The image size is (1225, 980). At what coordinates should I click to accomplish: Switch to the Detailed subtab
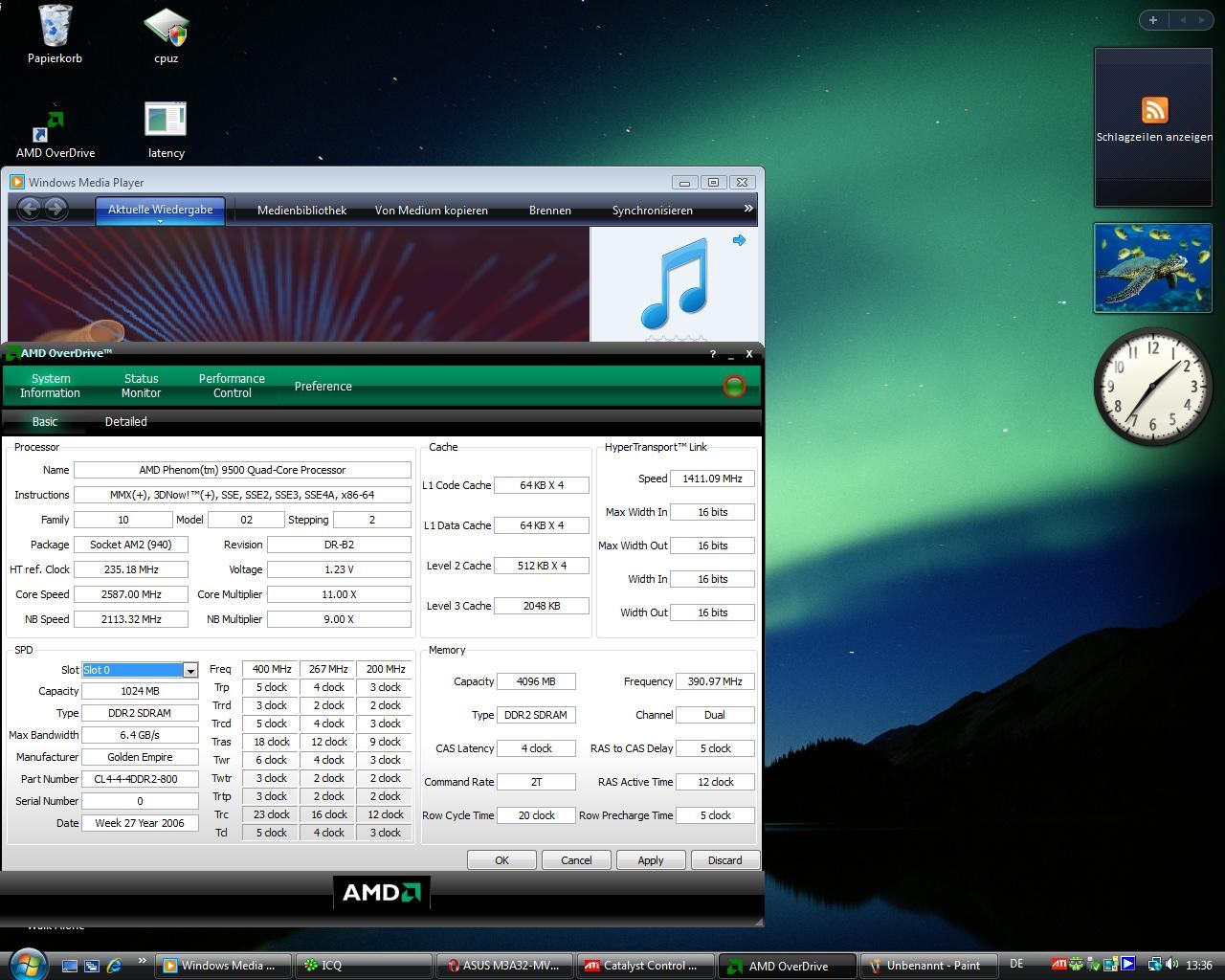coord(125,421)
